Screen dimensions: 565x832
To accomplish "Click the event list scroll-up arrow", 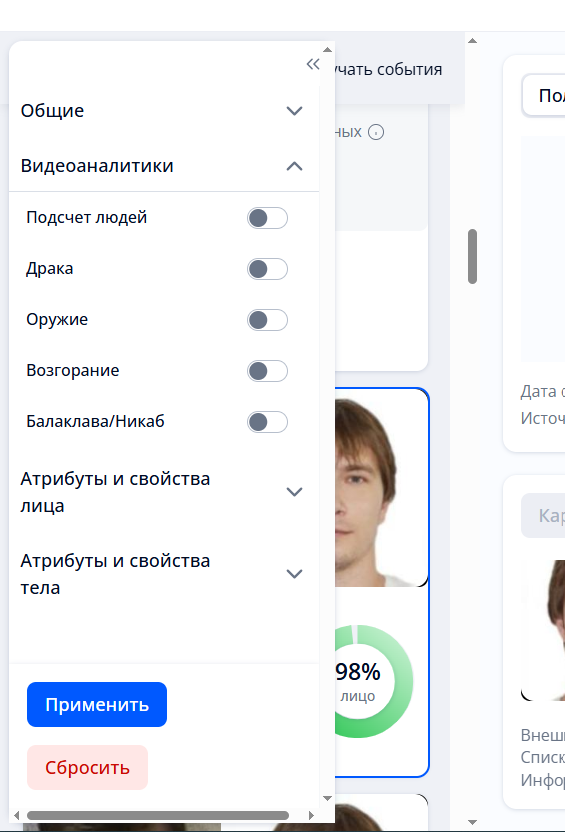I will click(472, 40).
